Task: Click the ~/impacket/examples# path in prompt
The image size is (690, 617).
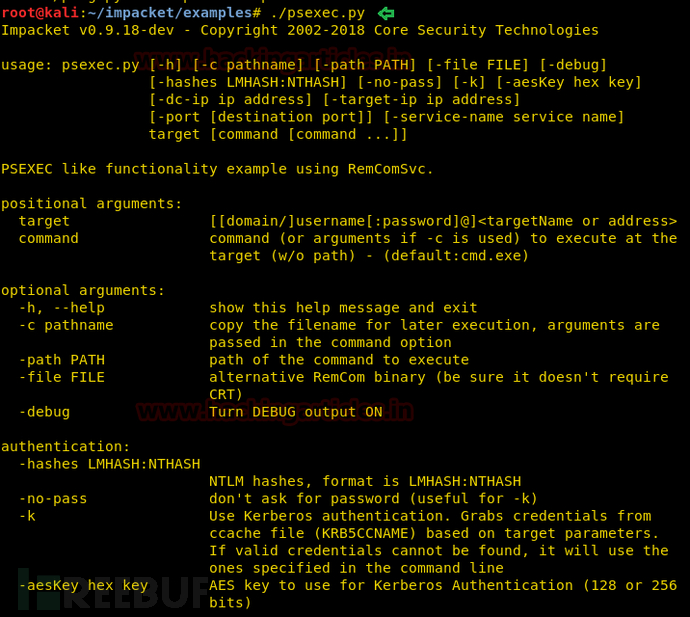Action: (x=174, y=13)
